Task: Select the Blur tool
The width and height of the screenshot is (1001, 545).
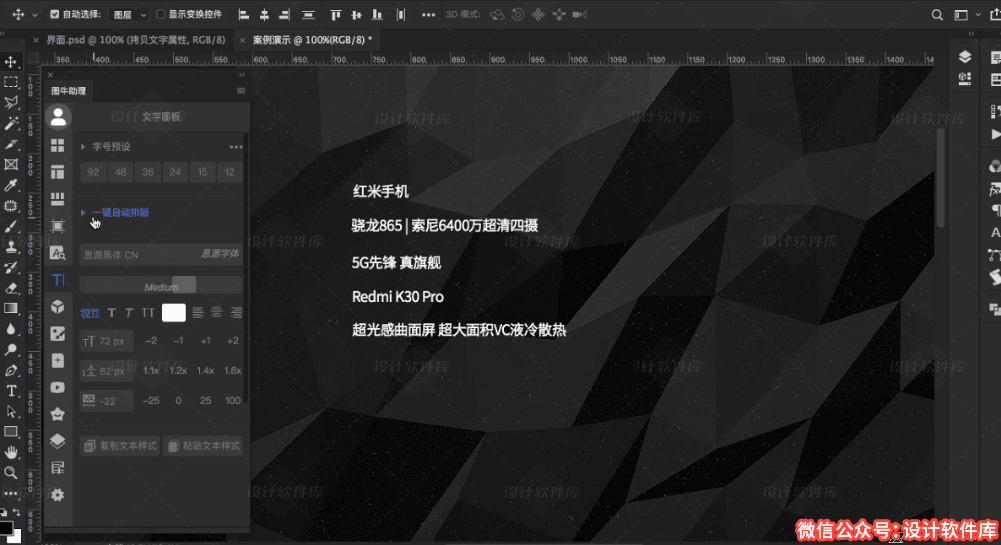Action: point(11,329)
